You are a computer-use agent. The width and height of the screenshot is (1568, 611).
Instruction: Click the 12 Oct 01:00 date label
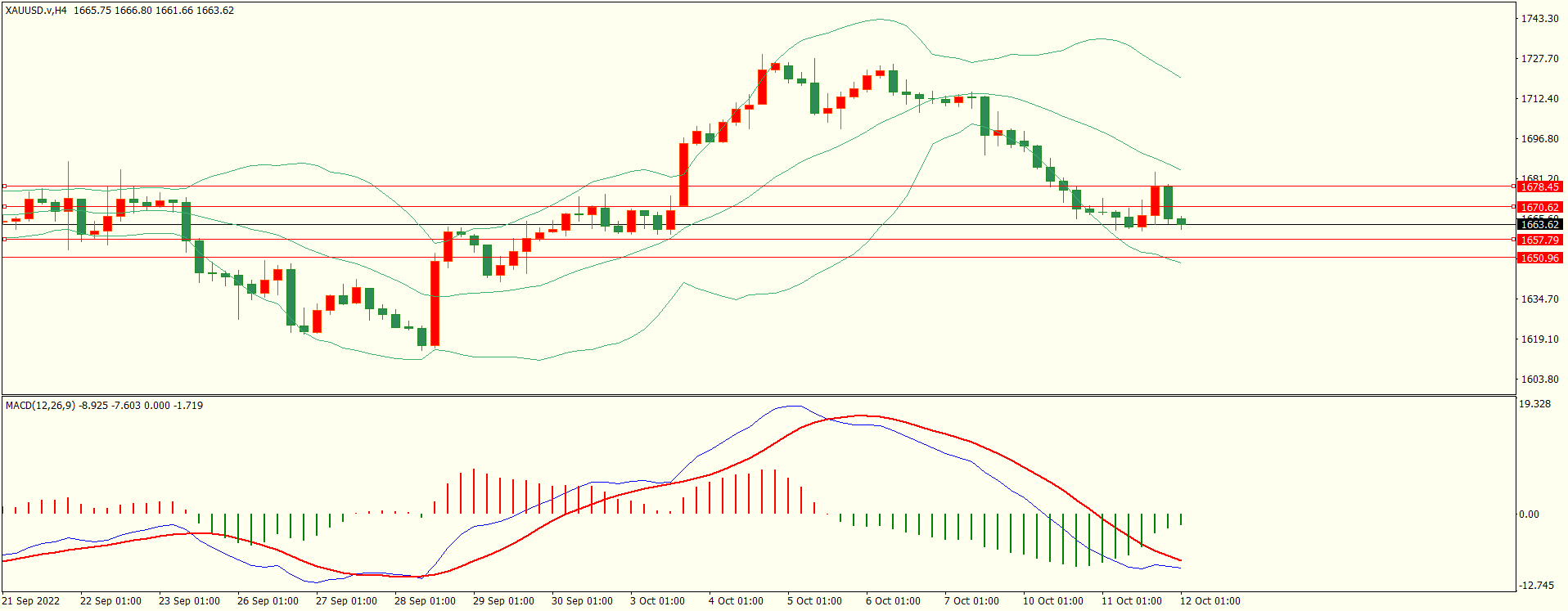pos(1210,601)
